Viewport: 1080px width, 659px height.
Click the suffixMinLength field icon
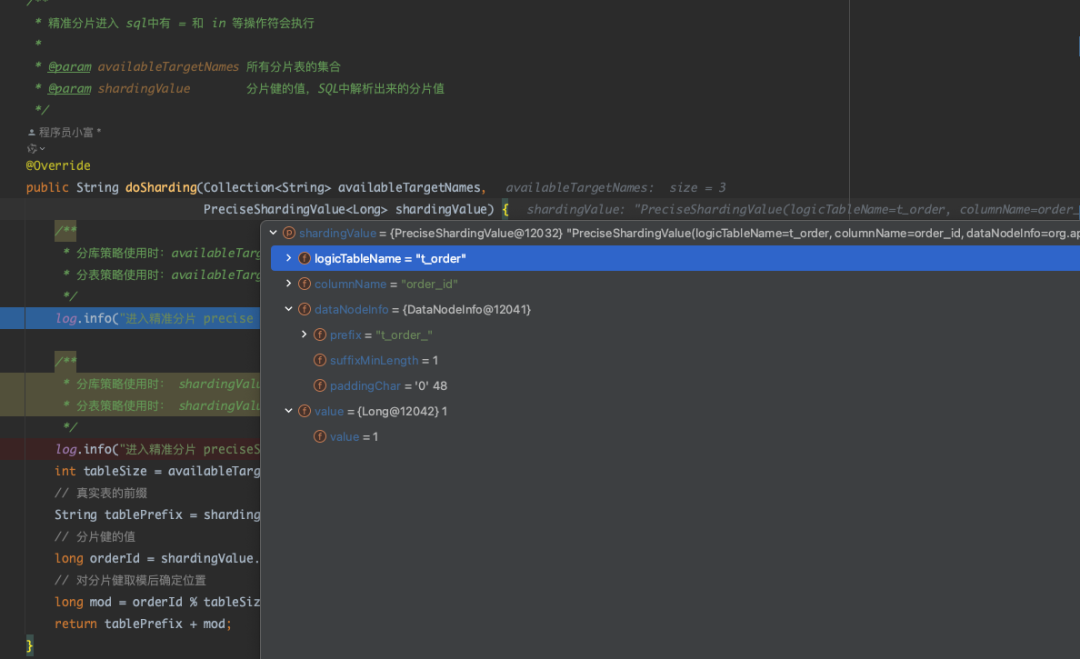[x=320, y=360]
